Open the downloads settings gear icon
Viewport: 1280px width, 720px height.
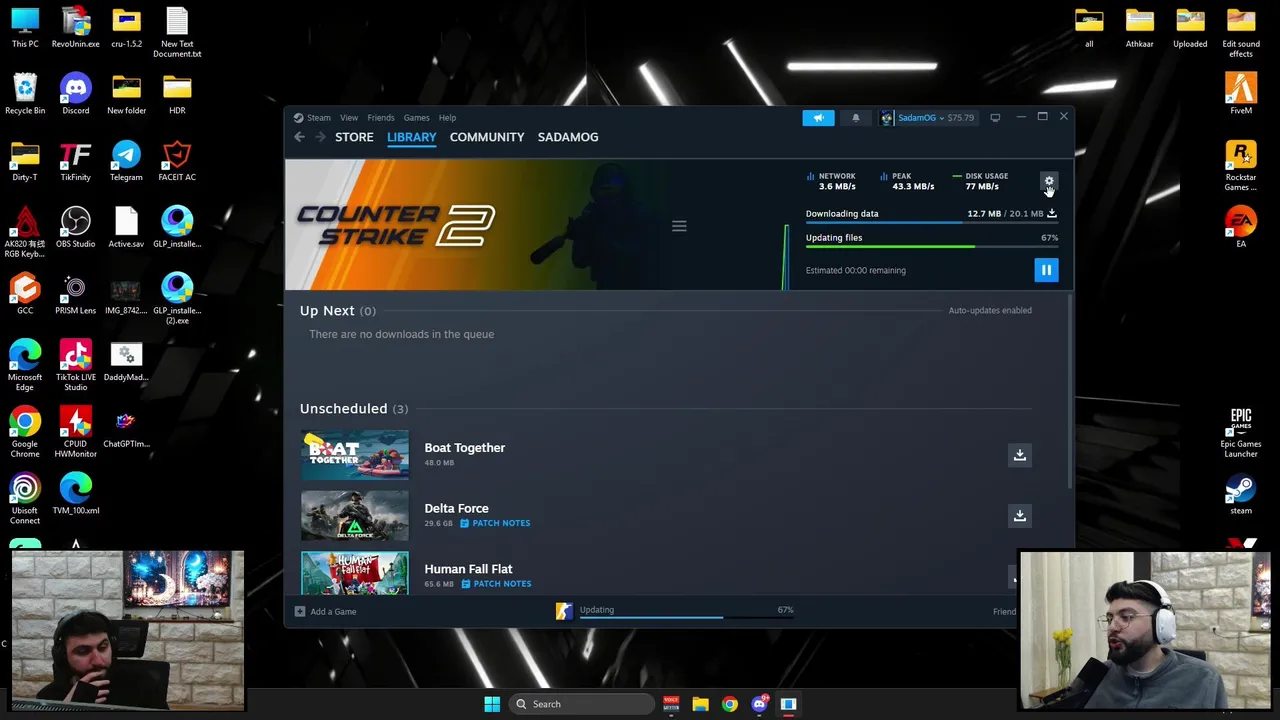(1049, 182)
